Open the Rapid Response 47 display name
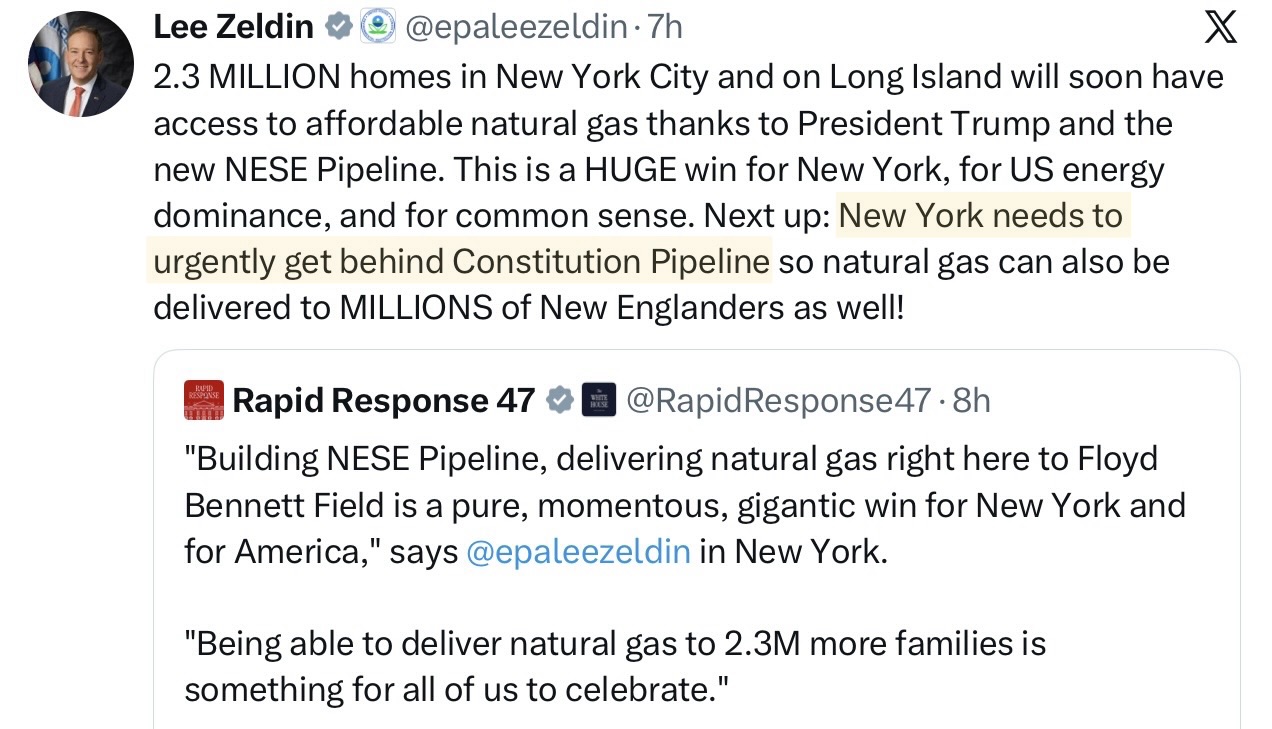Screen dimensions: 1272x729 tap(384, 400)
